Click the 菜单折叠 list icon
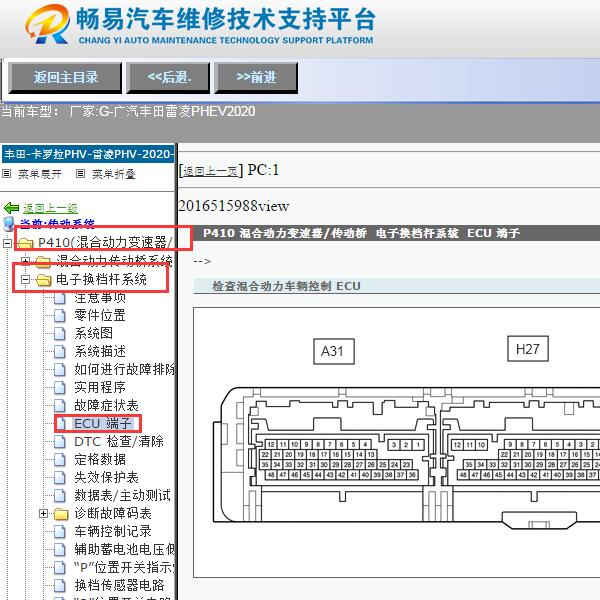Screen dimensions: 600x600 (80, 174)
